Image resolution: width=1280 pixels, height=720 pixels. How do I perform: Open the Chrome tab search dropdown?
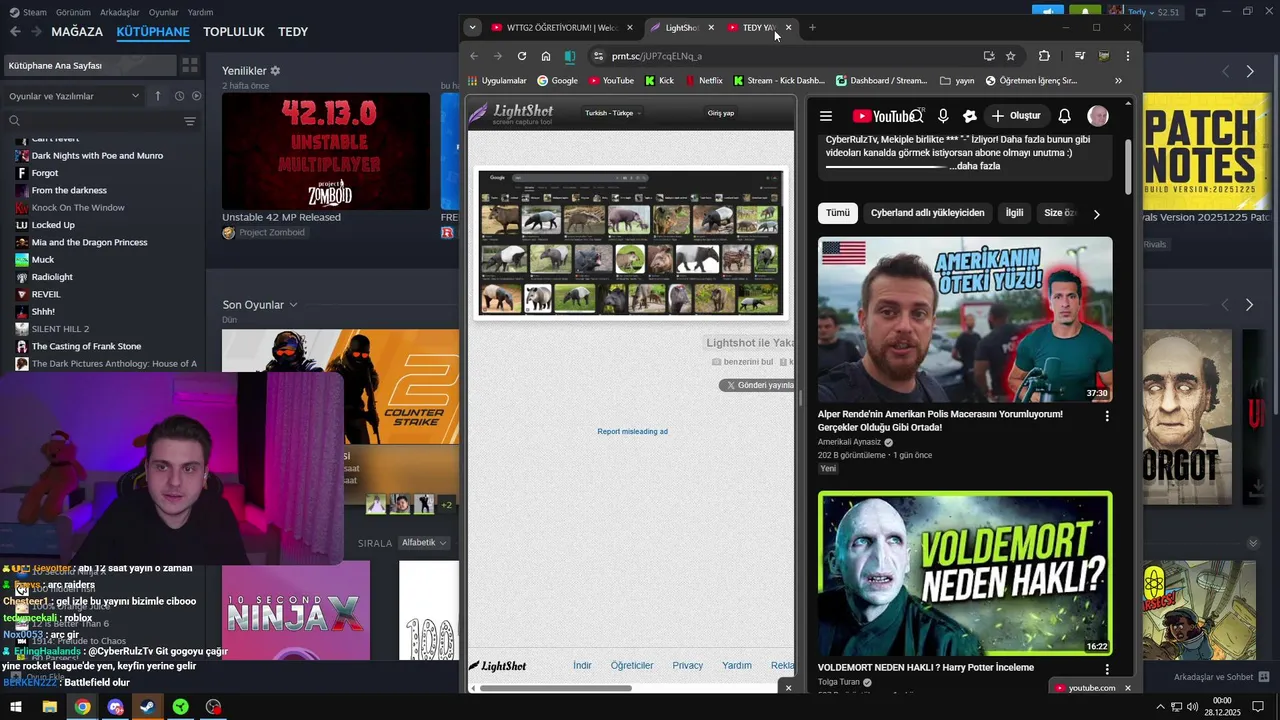[x=473, y=27]
